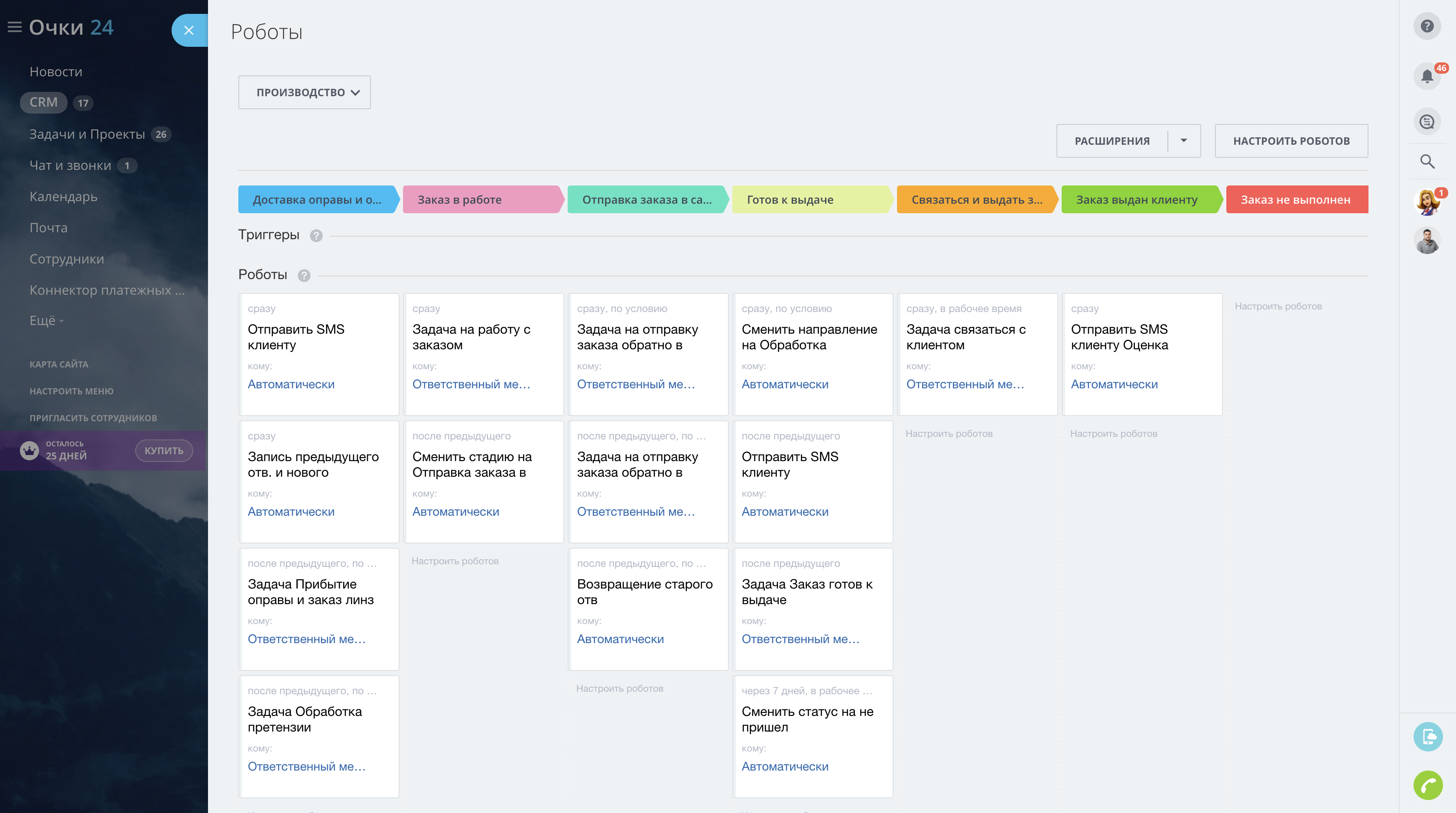Open the Производство dropdown
Screen dimensions: 1456x813
click(x=304, y=92)
